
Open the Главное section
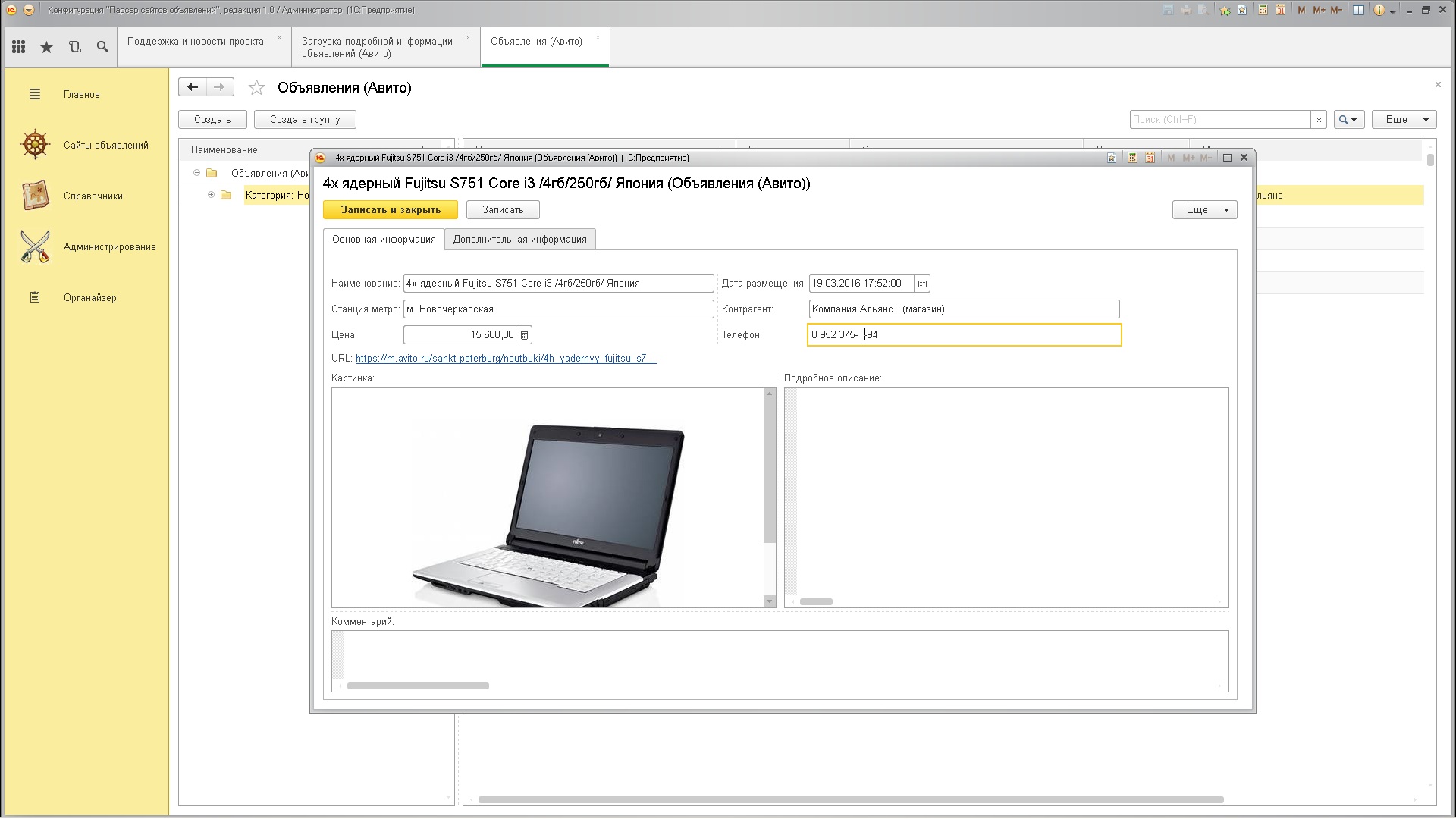click(82, 95)
